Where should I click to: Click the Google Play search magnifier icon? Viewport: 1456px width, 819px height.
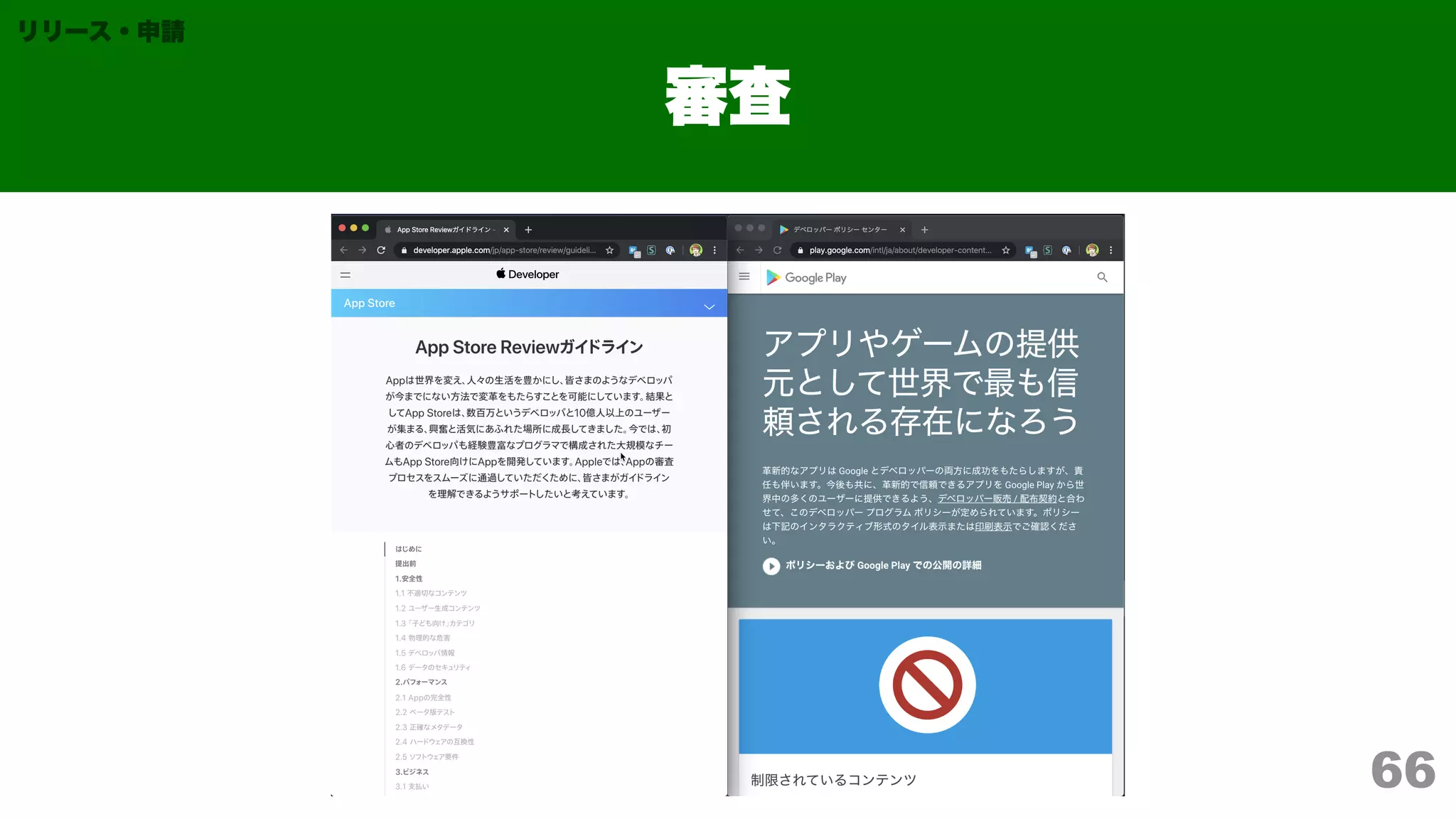pos(1102,278)
